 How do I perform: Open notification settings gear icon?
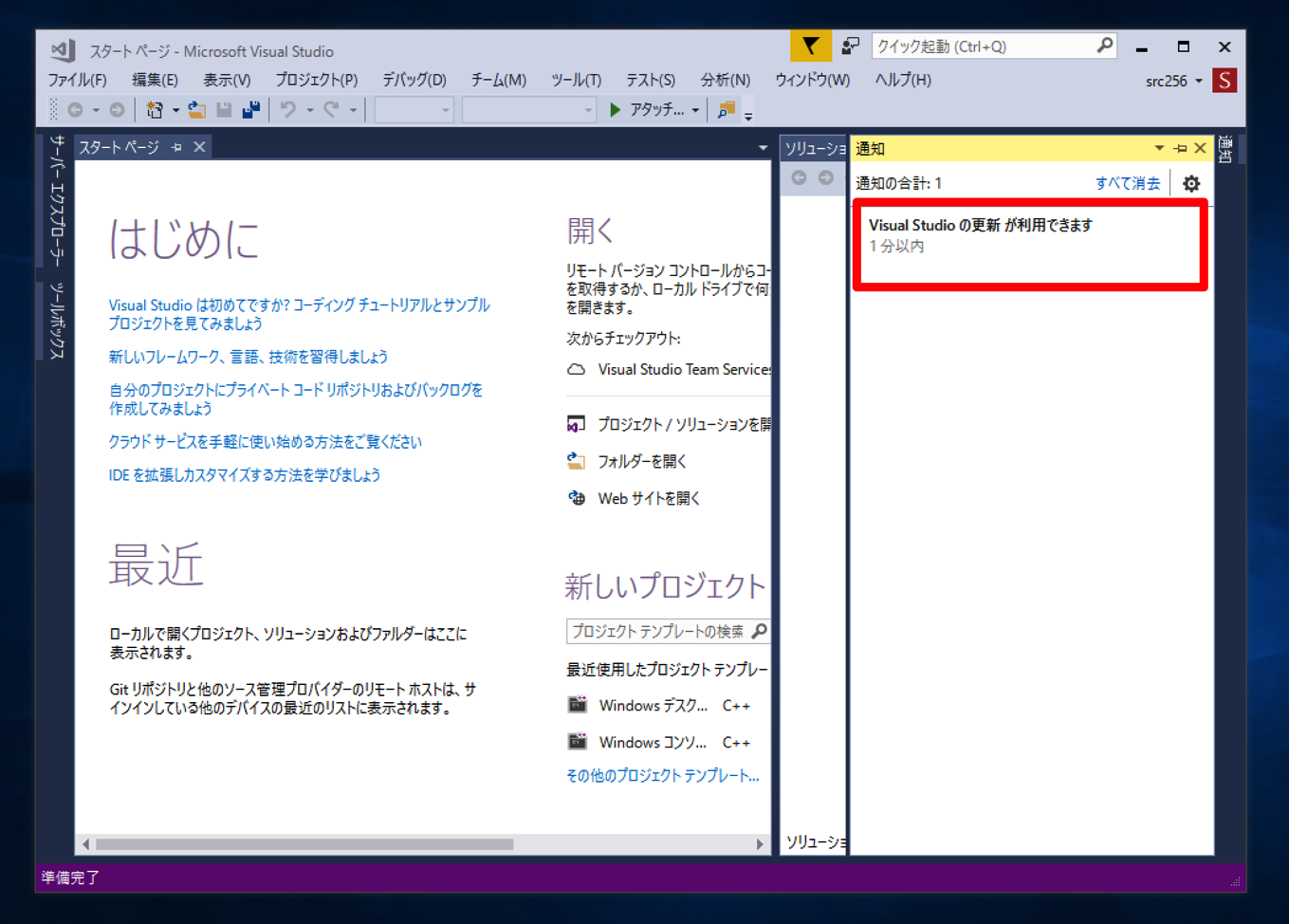click(x=1191, y=183)
